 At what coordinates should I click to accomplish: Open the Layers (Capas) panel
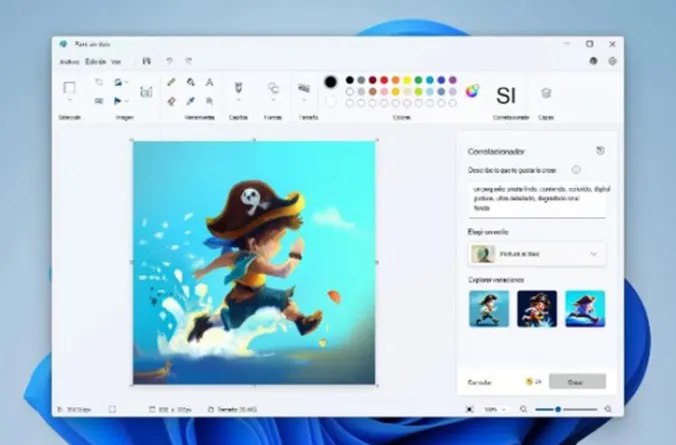tap(546, 93)
